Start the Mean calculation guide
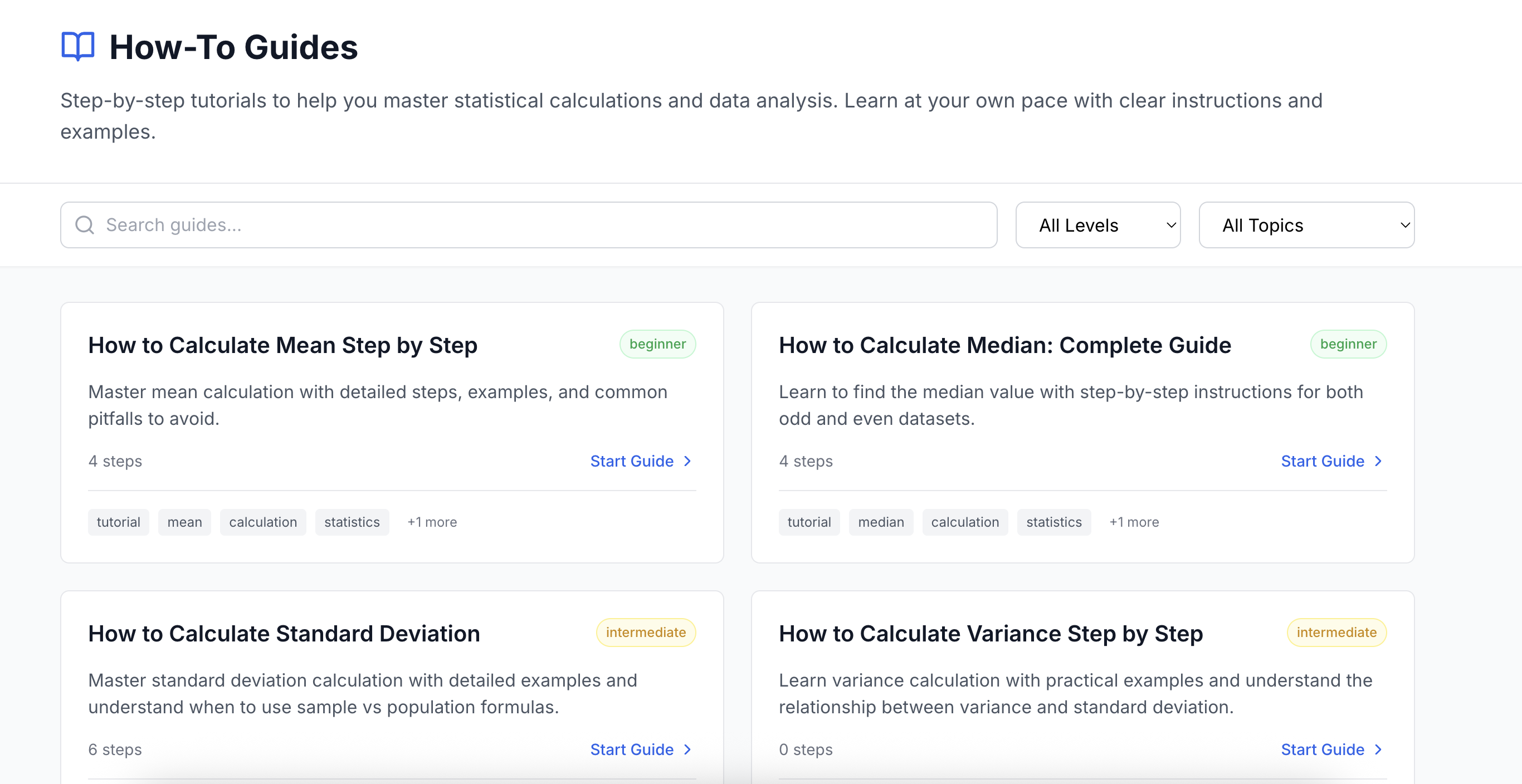 tap(631, 461)
